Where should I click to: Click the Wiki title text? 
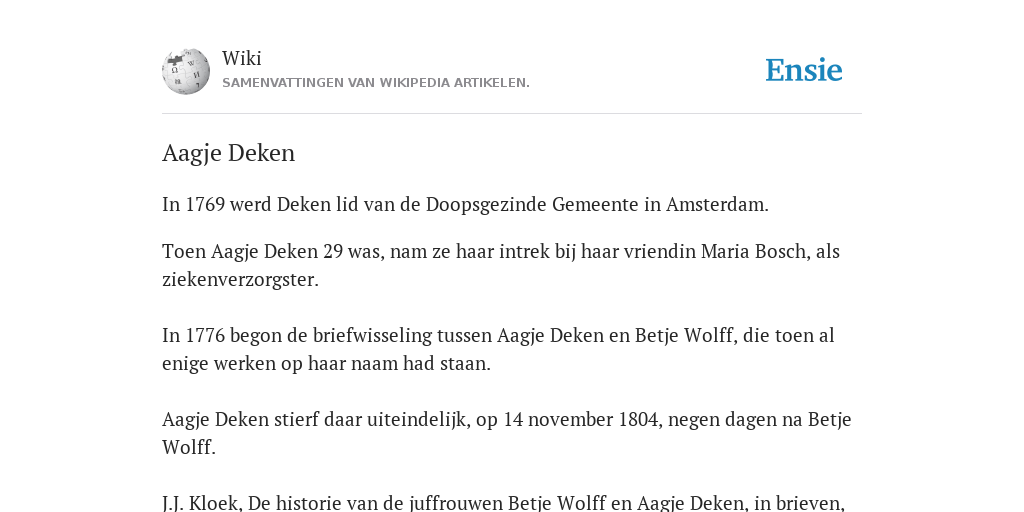point(242,58)
